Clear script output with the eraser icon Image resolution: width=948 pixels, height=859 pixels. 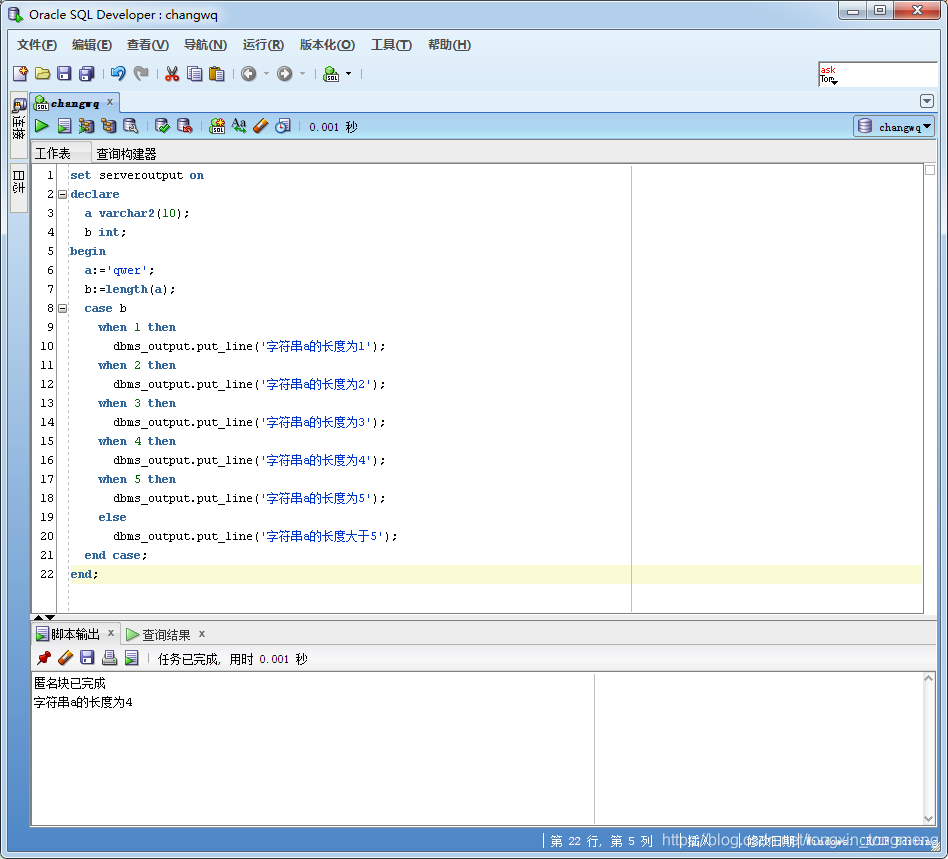coord(65,658)
